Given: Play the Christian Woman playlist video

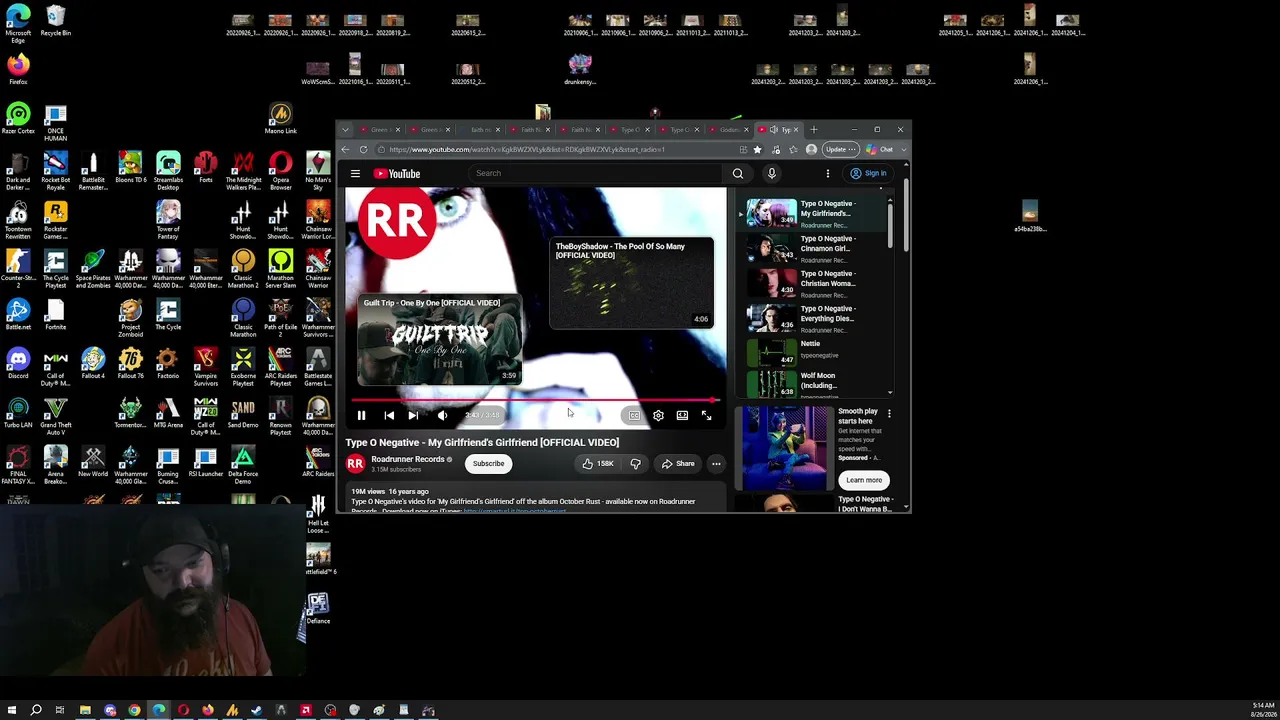Looking at the screenshot, I should (815, 283).
